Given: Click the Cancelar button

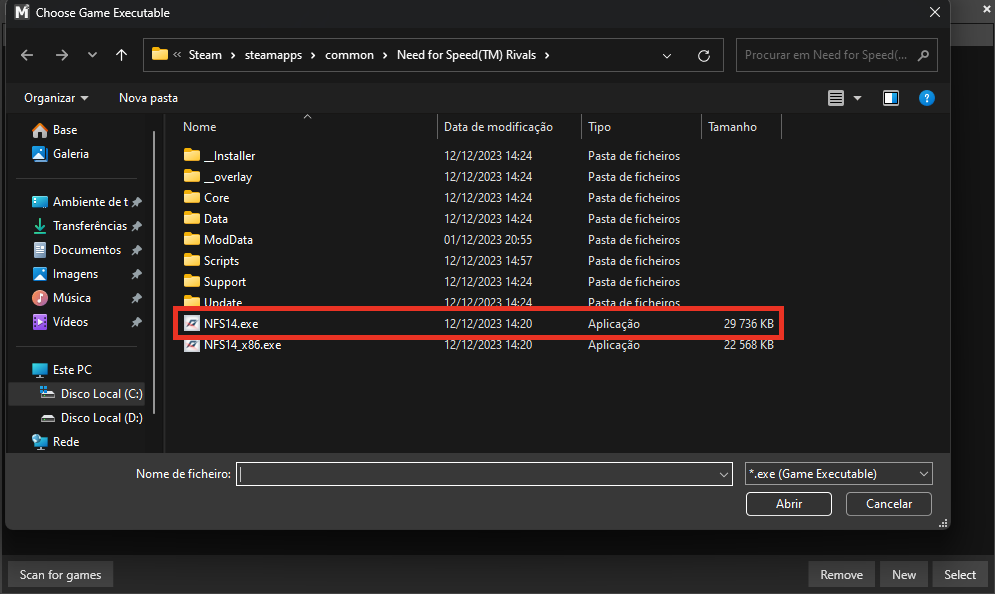Looking at the screenshot, I should pyautogui.click(x=888, y=504).
